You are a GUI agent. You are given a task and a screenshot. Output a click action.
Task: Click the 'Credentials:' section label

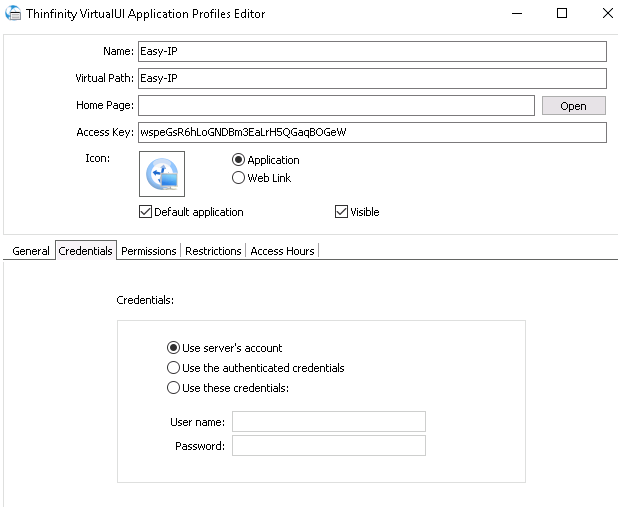pos(145,300)
